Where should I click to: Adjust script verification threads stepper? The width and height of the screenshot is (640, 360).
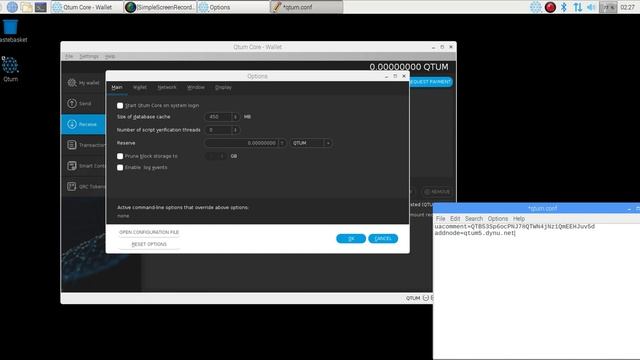[x=235, y=130]
